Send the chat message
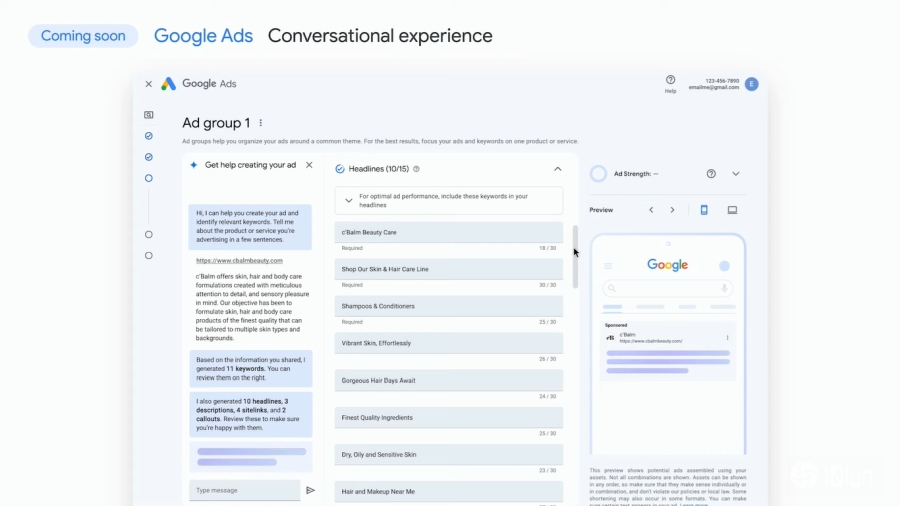This screenshot has height=506, width=900. (x=311, y=491)
